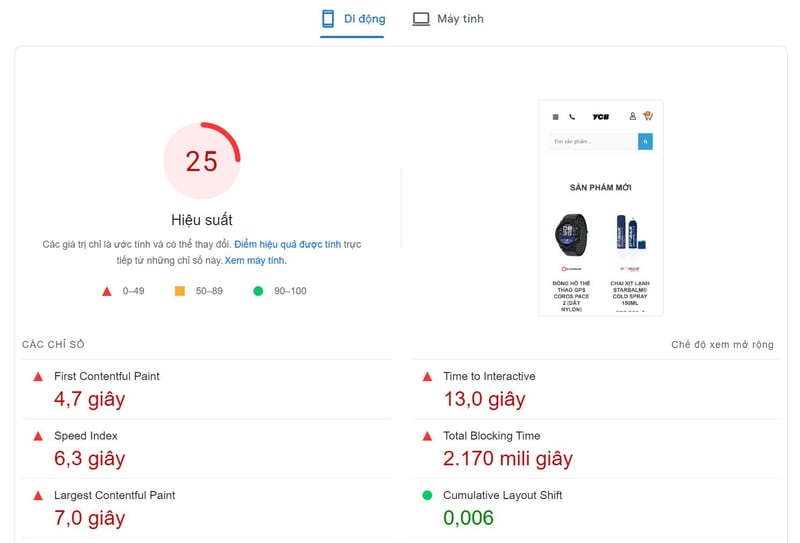Click the red triangle beside First Contentful Paint

(x=38, y=377)
